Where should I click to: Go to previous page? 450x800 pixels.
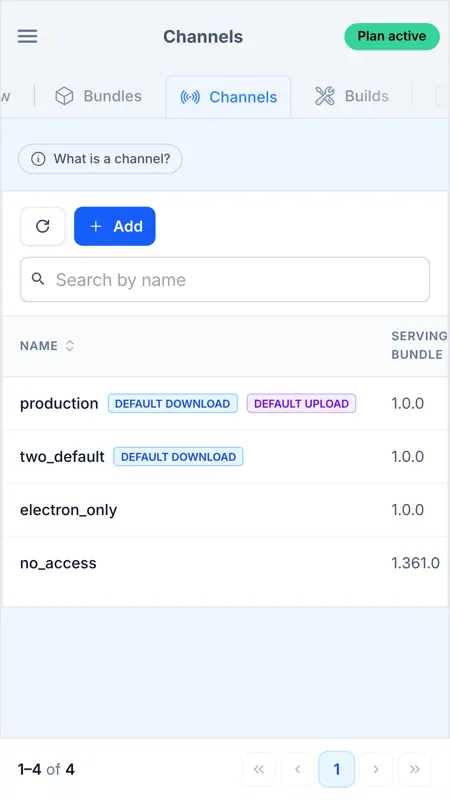(297, 769)
